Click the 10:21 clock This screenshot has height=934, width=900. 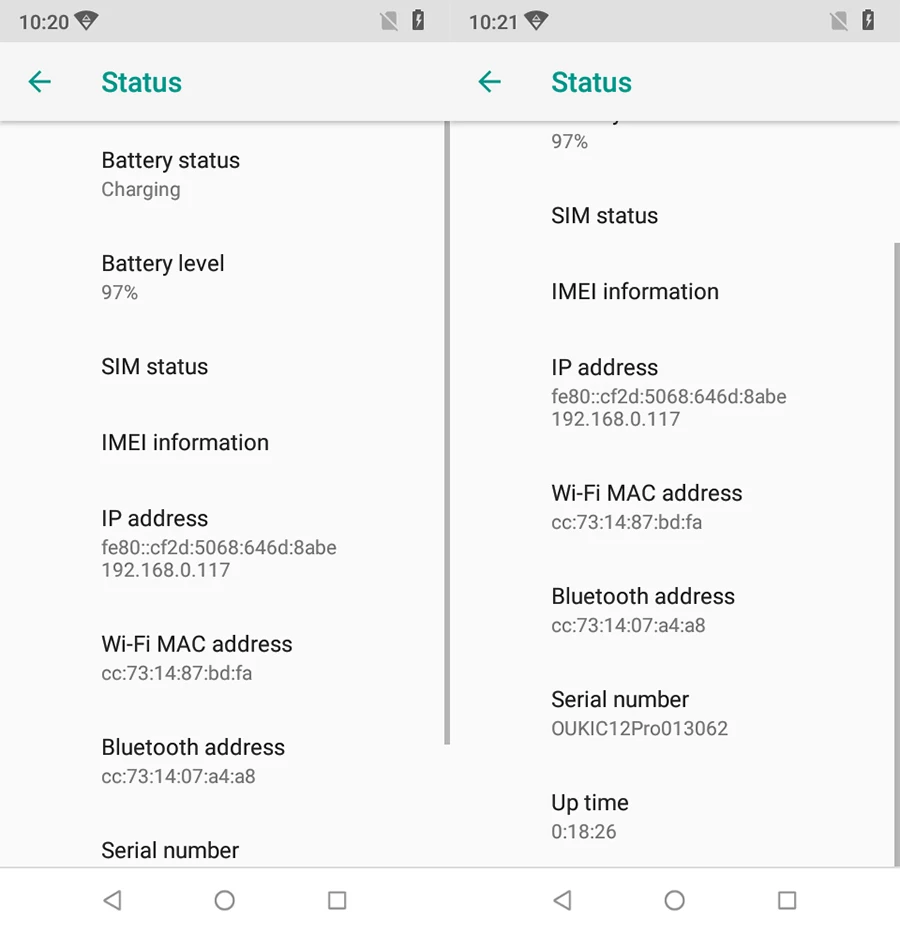[x=494, y=22]
